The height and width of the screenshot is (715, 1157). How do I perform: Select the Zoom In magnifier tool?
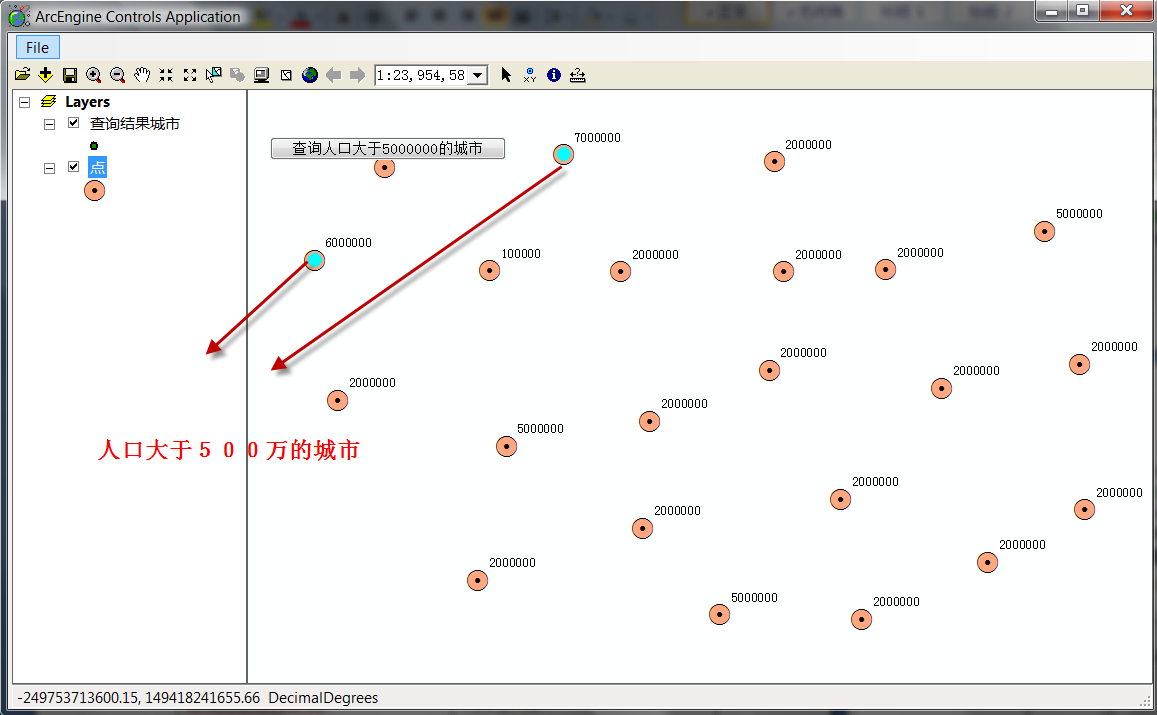tap(94, 75)
